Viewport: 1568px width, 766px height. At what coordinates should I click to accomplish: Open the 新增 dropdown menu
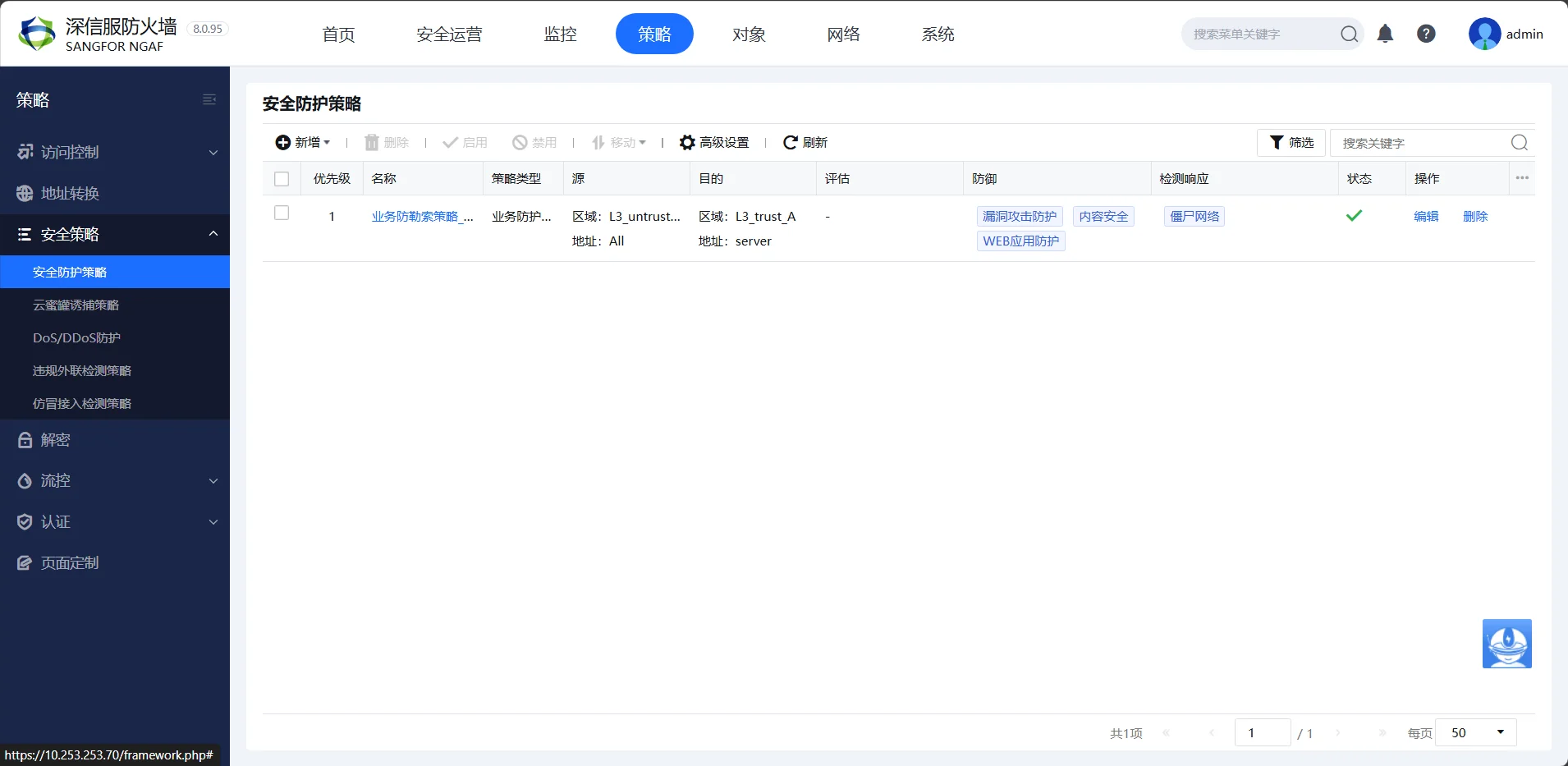tap(303, 142)
